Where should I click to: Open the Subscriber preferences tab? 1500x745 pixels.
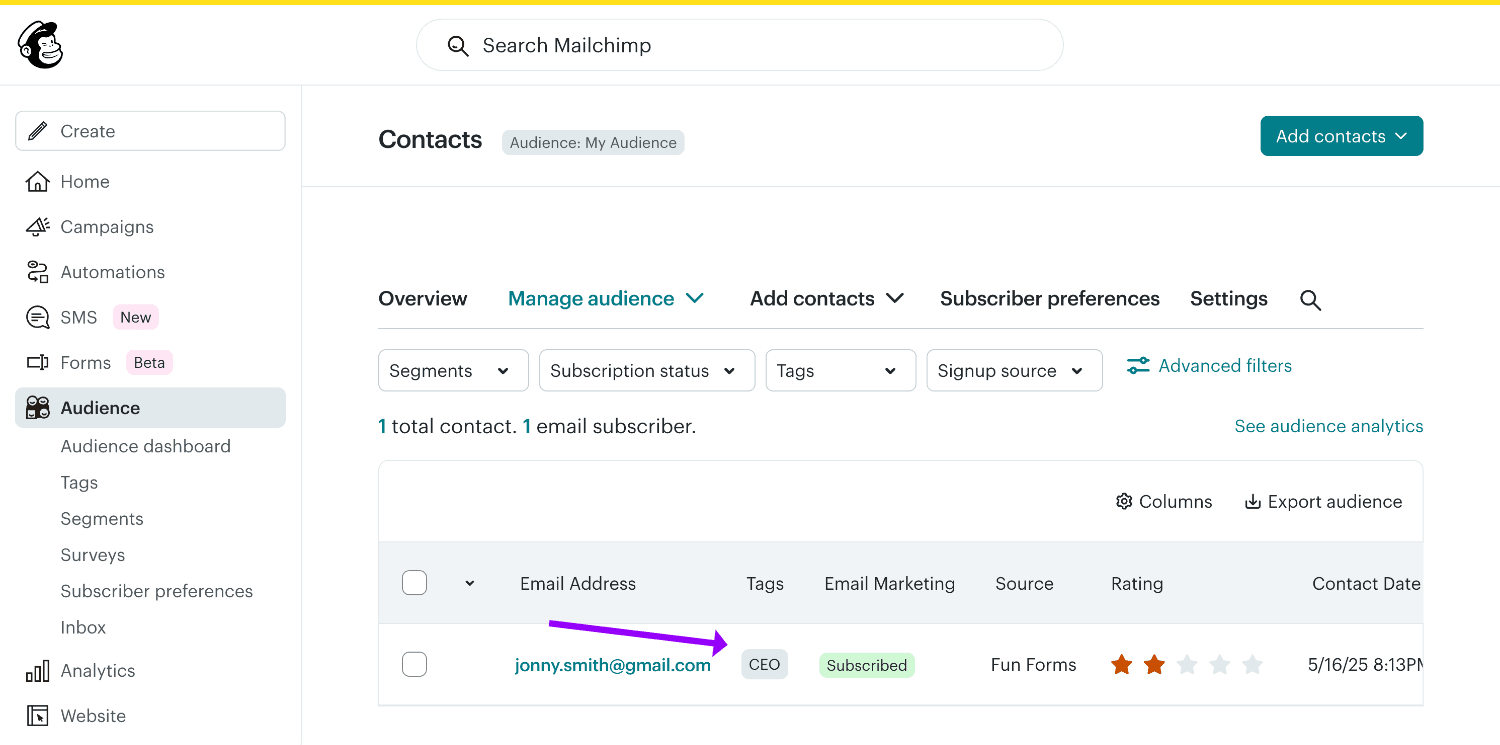click(1050, 298)
